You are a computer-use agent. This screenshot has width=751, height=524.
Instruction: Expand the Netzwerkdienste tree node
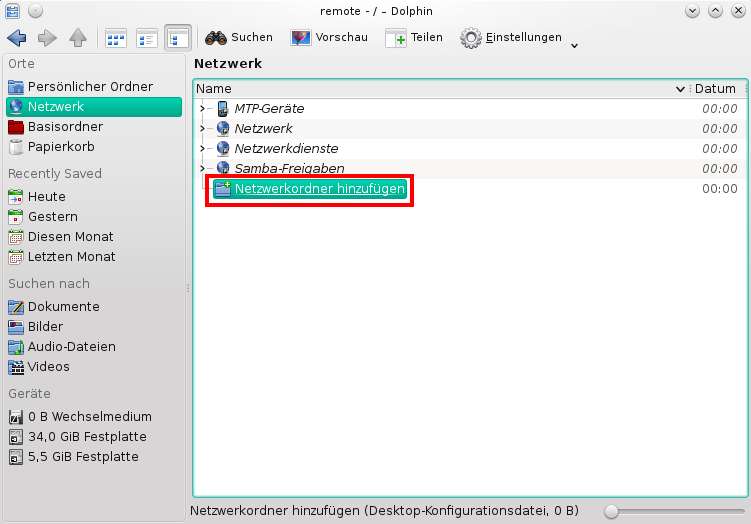pos(202,149)
